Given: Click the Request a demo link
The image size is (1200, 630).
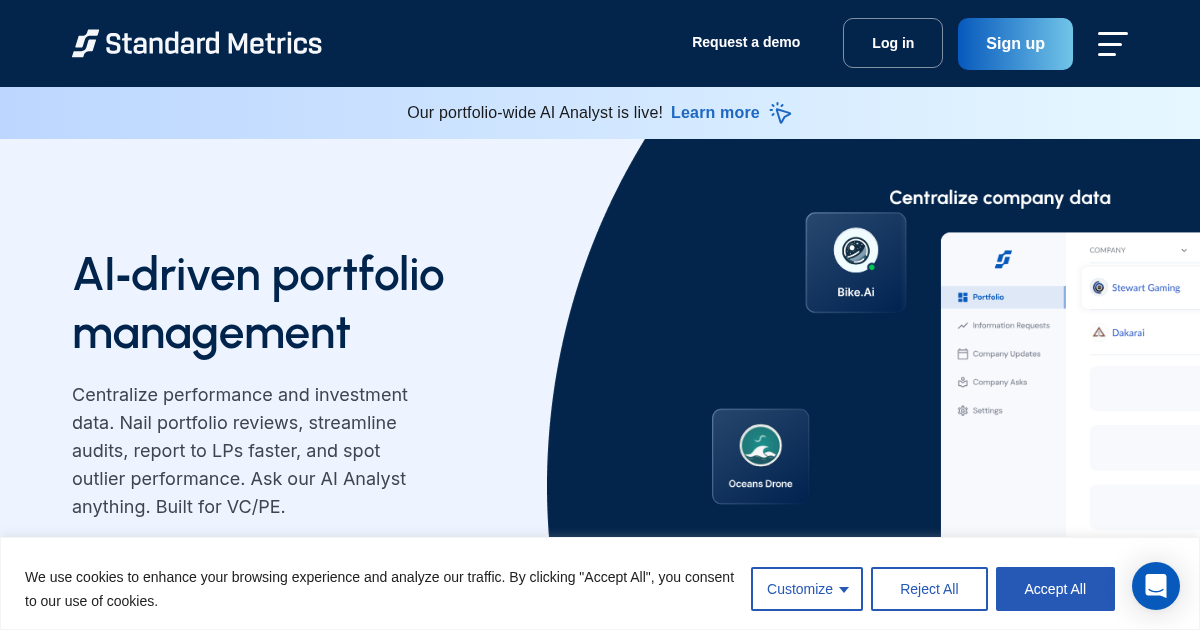Looking at the screenshot, I should coord(746,42).
